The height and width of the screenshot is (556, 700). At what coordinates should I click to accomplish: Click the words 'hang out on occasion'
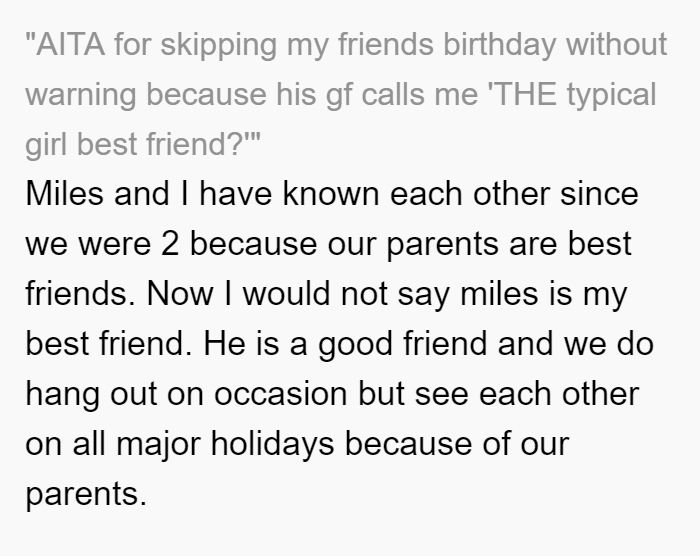(186, 394)
